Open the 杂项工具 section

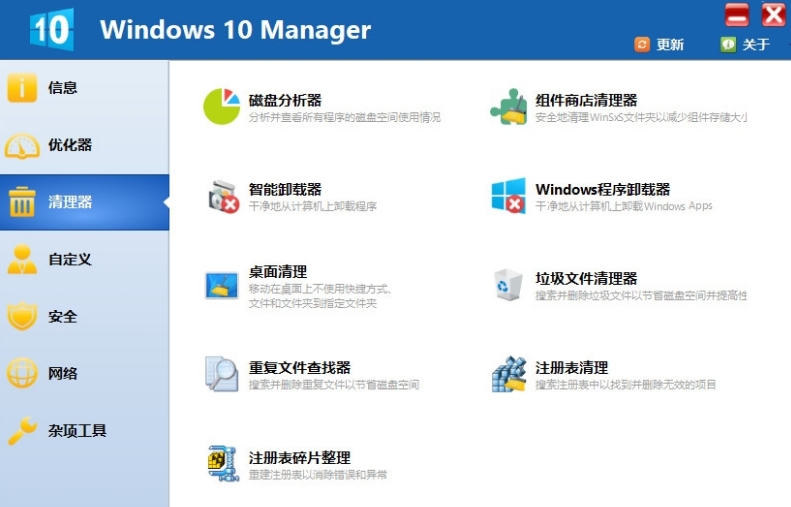pos(84,431)
